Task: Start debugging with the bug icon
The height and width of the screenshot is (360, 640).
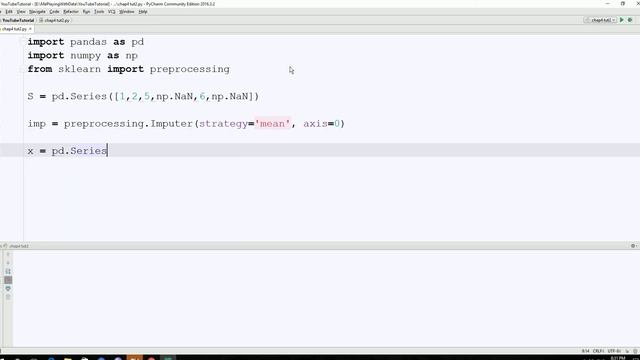Action: tap(630, 20)
